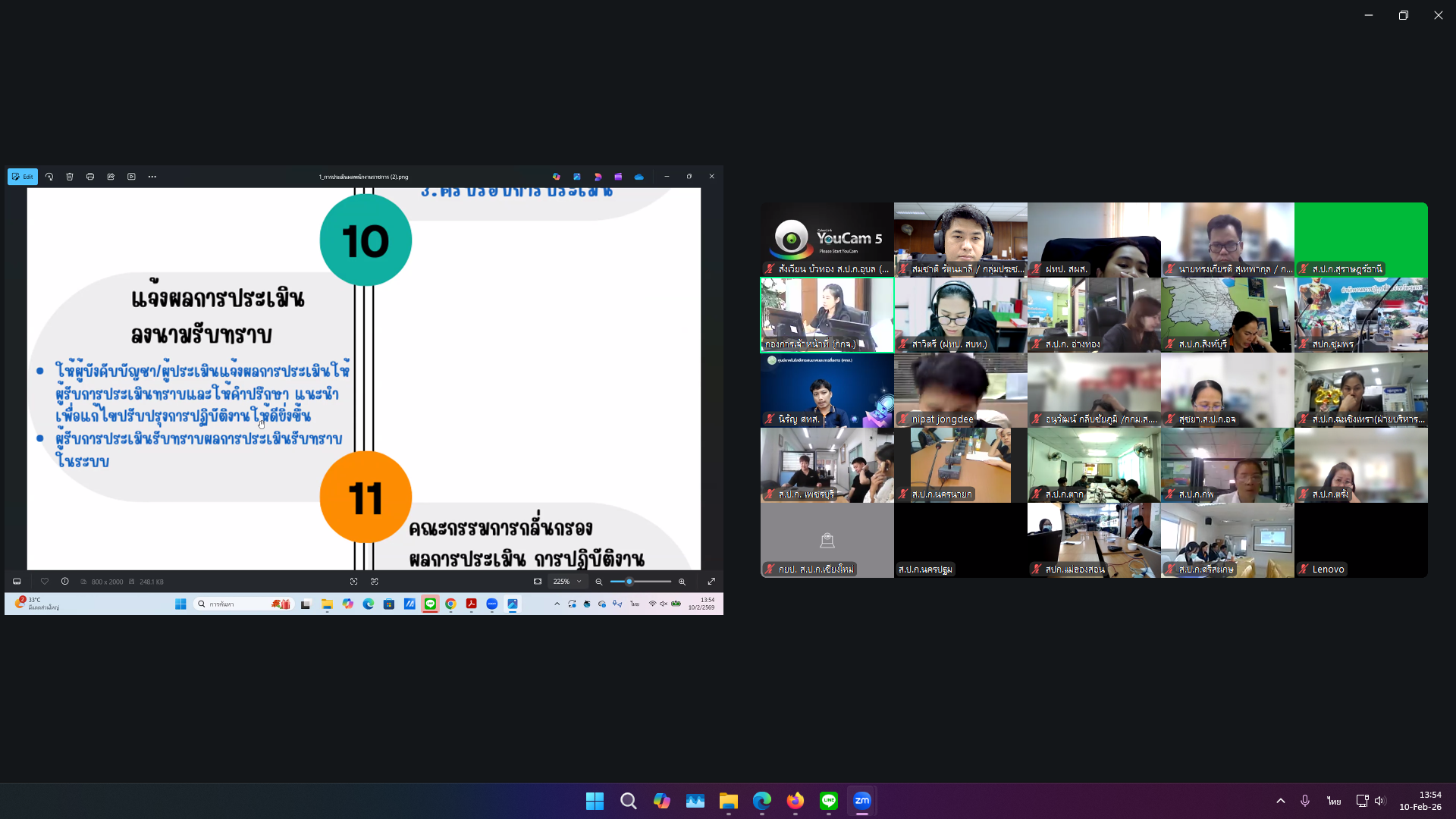The width and height of the screenshot is (1456, 819).
Task: Delete the image with trash icon
Action: [70, 177]
